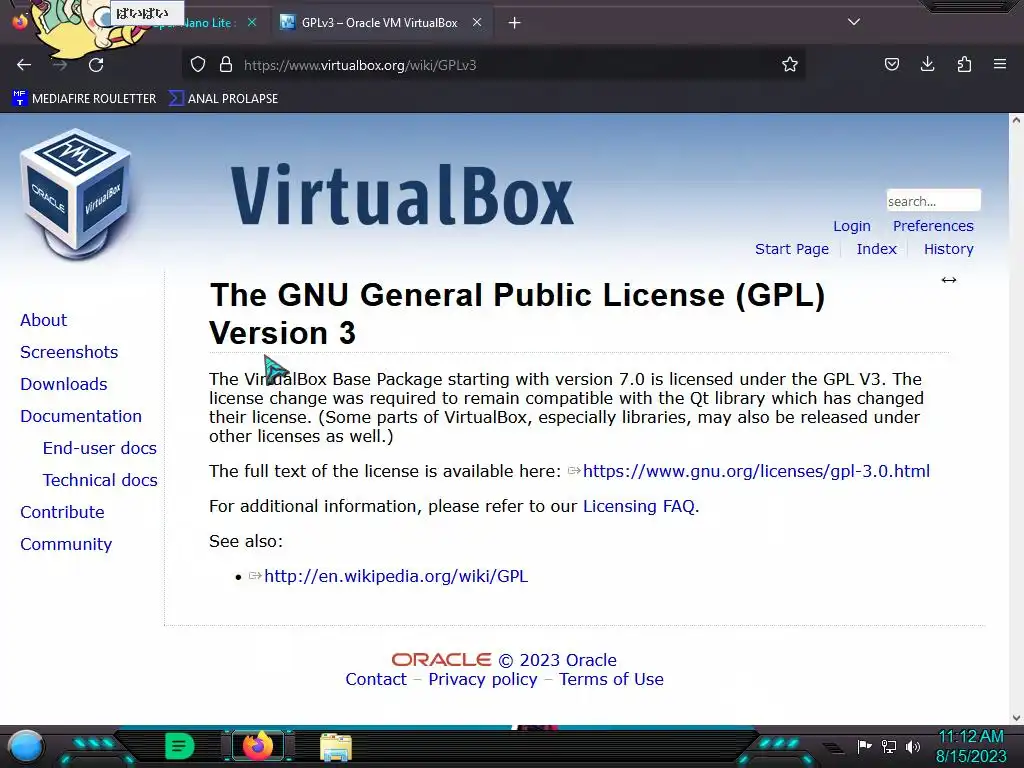Close the Nano Lite tab

251,23
